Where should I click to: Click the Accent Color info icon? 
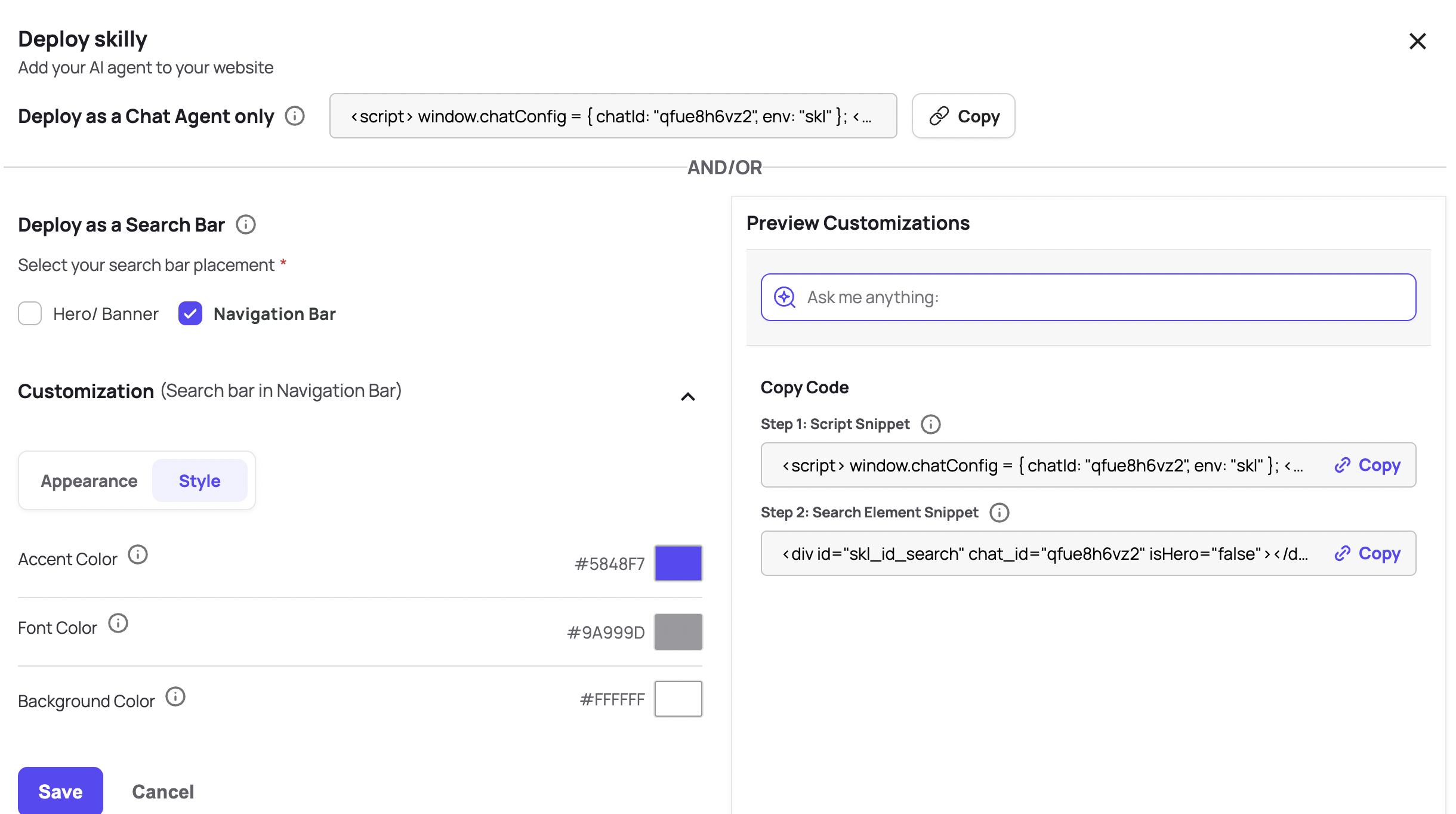click(138, 555)
